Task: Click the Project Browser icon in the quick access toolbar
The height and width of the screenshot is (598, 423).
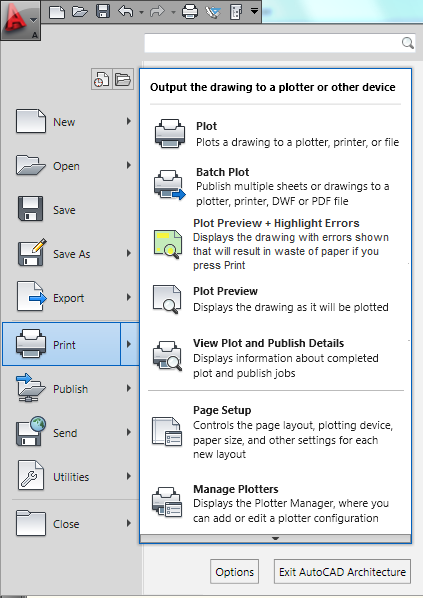Action: (236, 12)
